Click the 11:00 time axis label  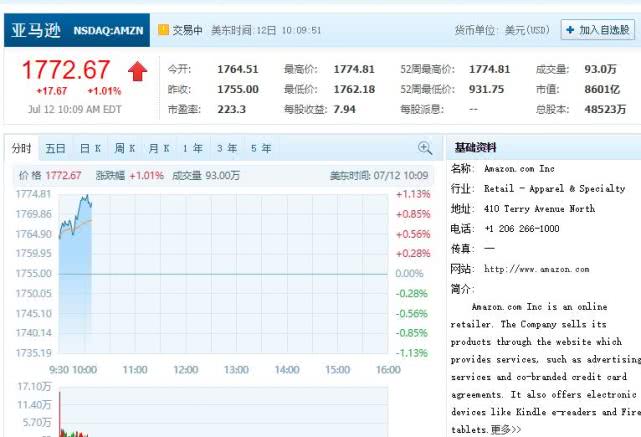(x=135, y=370)
